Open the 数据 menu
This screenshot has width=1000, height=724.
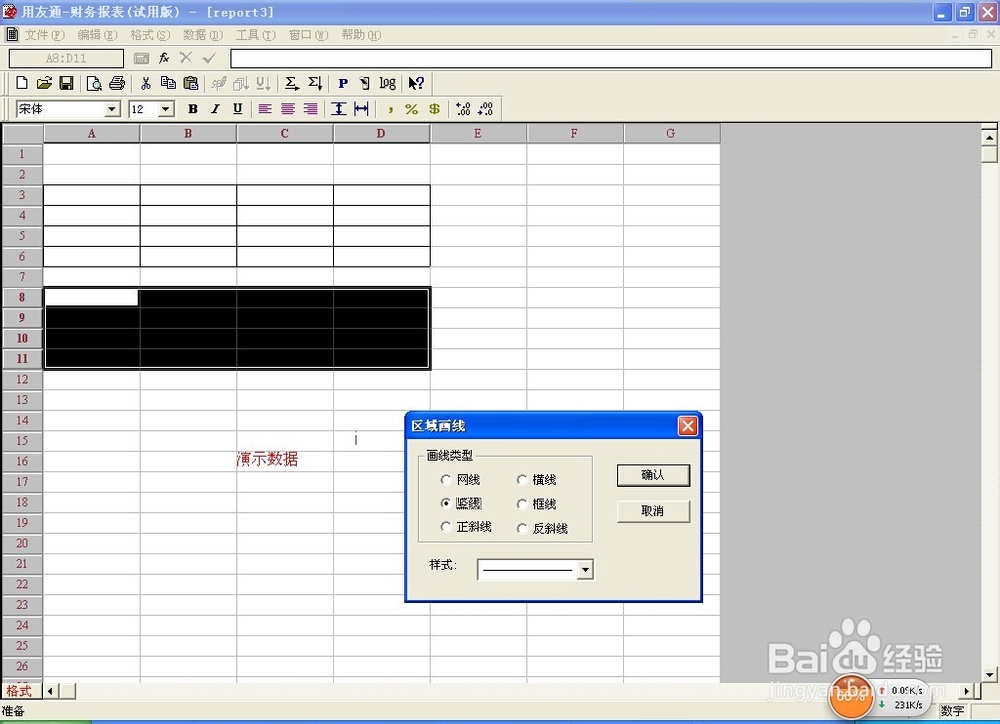pyautogui.click(x=201, y=34)
